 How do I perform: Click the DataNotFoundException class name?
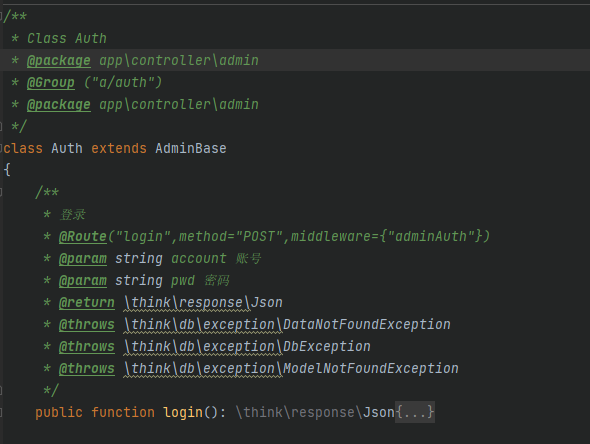tap(366, 324)
